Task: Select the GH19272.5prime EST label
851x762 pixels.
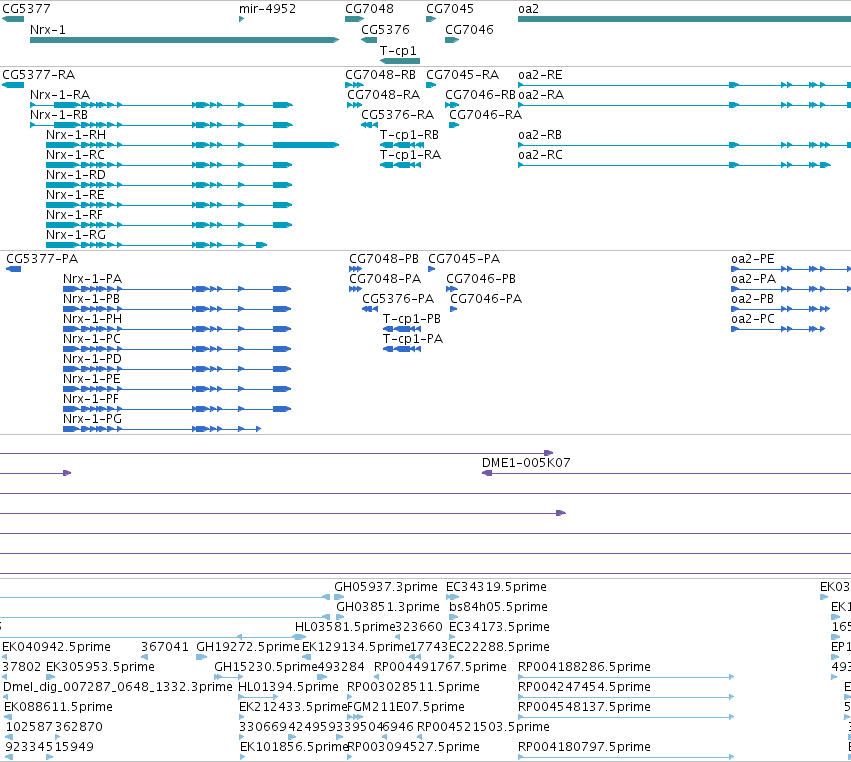Action: 248,647
